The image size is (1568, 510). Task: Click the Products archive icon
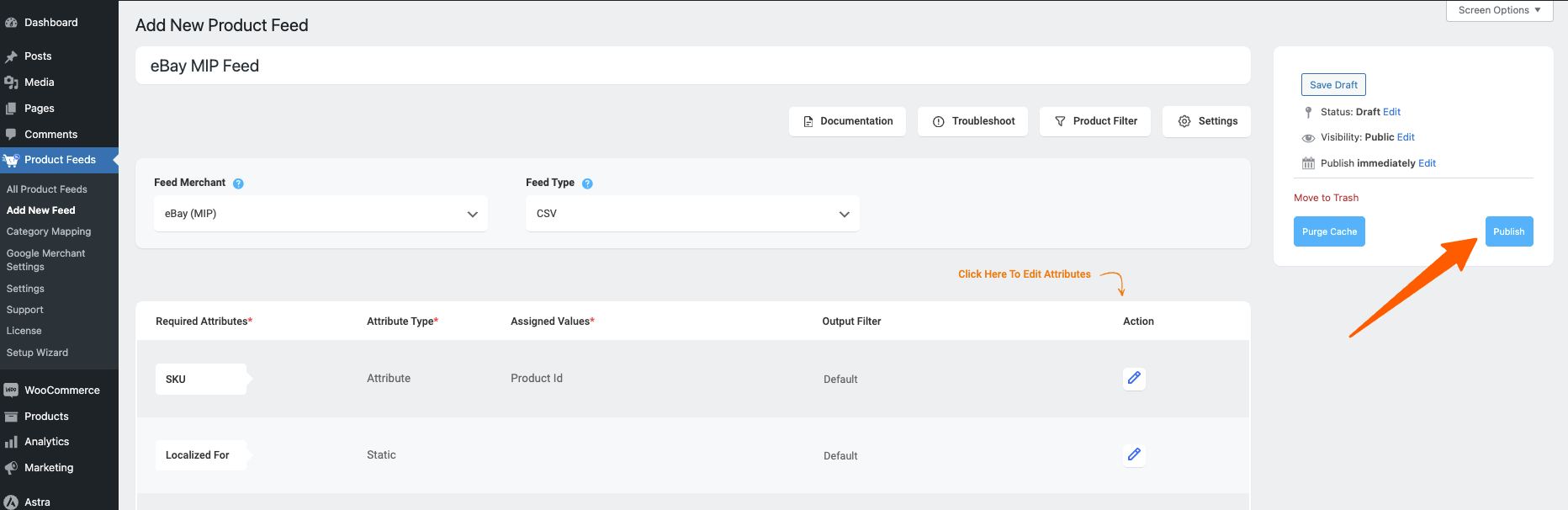11,417
